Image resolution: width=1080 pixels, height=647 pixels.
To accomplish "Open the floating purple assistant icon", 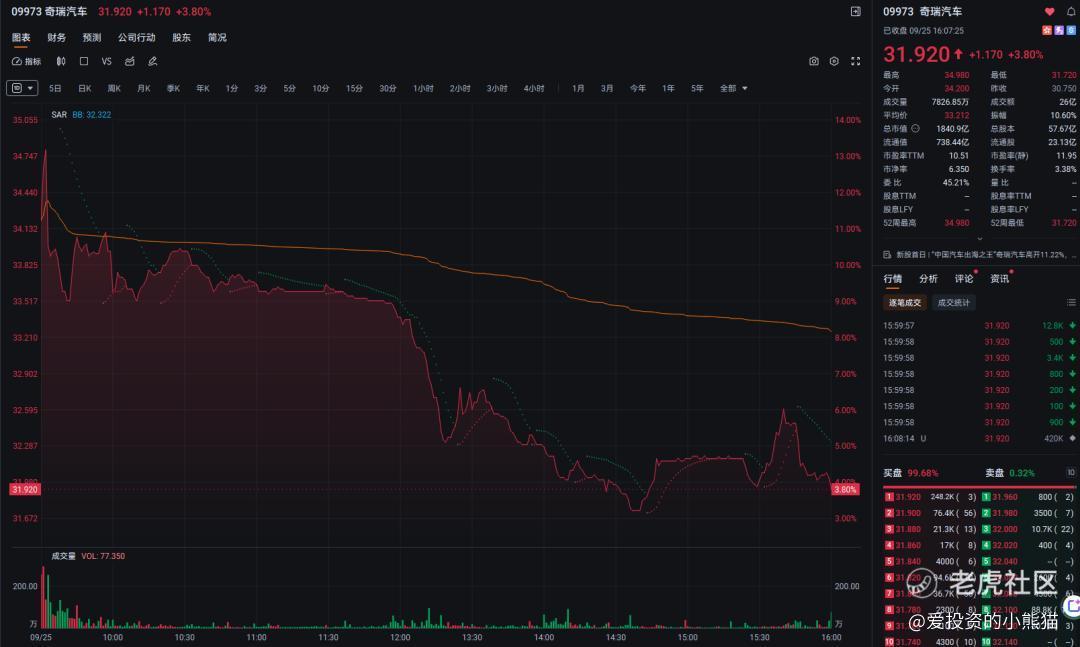I will pyautogui.click(x=1072, y=606).
